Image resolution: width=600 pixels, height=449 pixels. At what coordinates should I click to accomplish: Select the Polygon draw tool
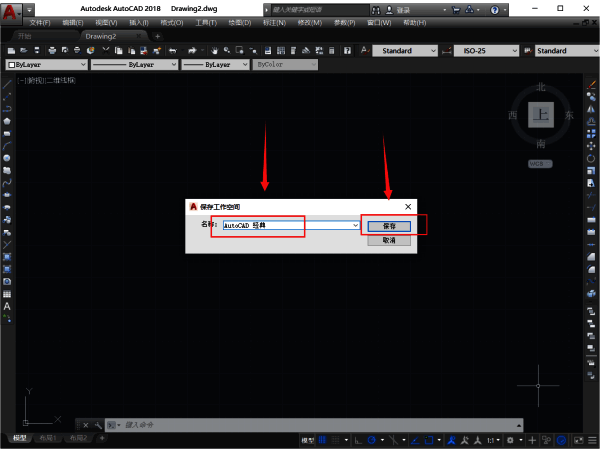[x=7, y=121]
